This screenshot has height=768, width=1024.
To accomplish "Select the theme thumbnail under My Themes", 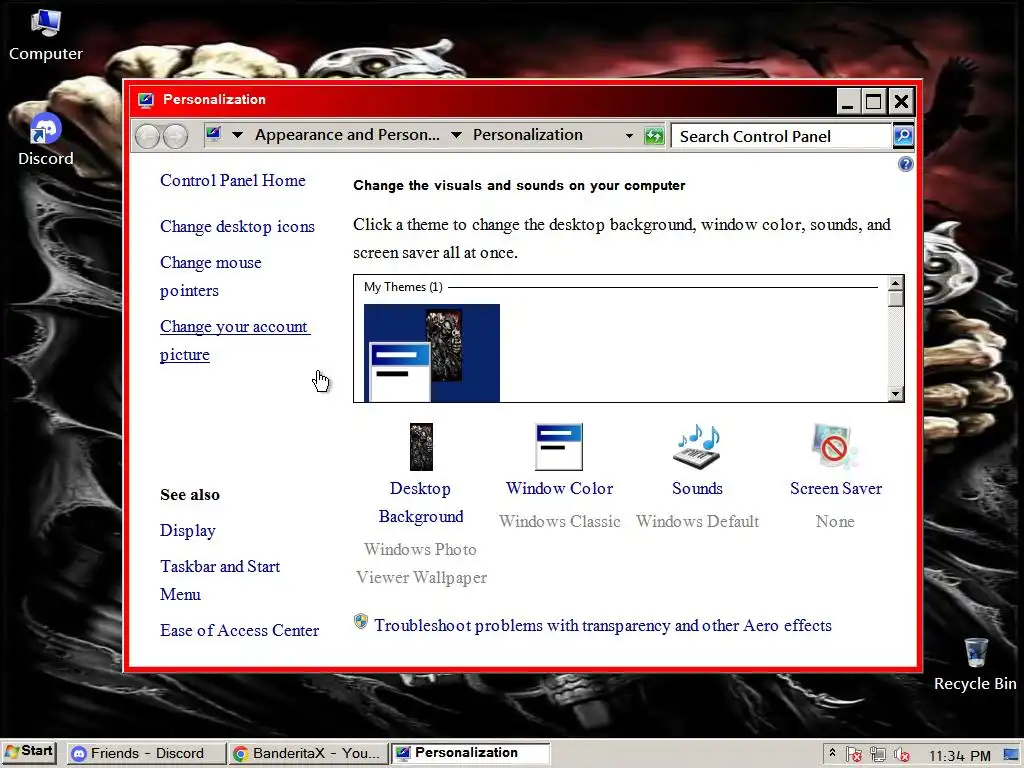I will (x=432, y=353).
